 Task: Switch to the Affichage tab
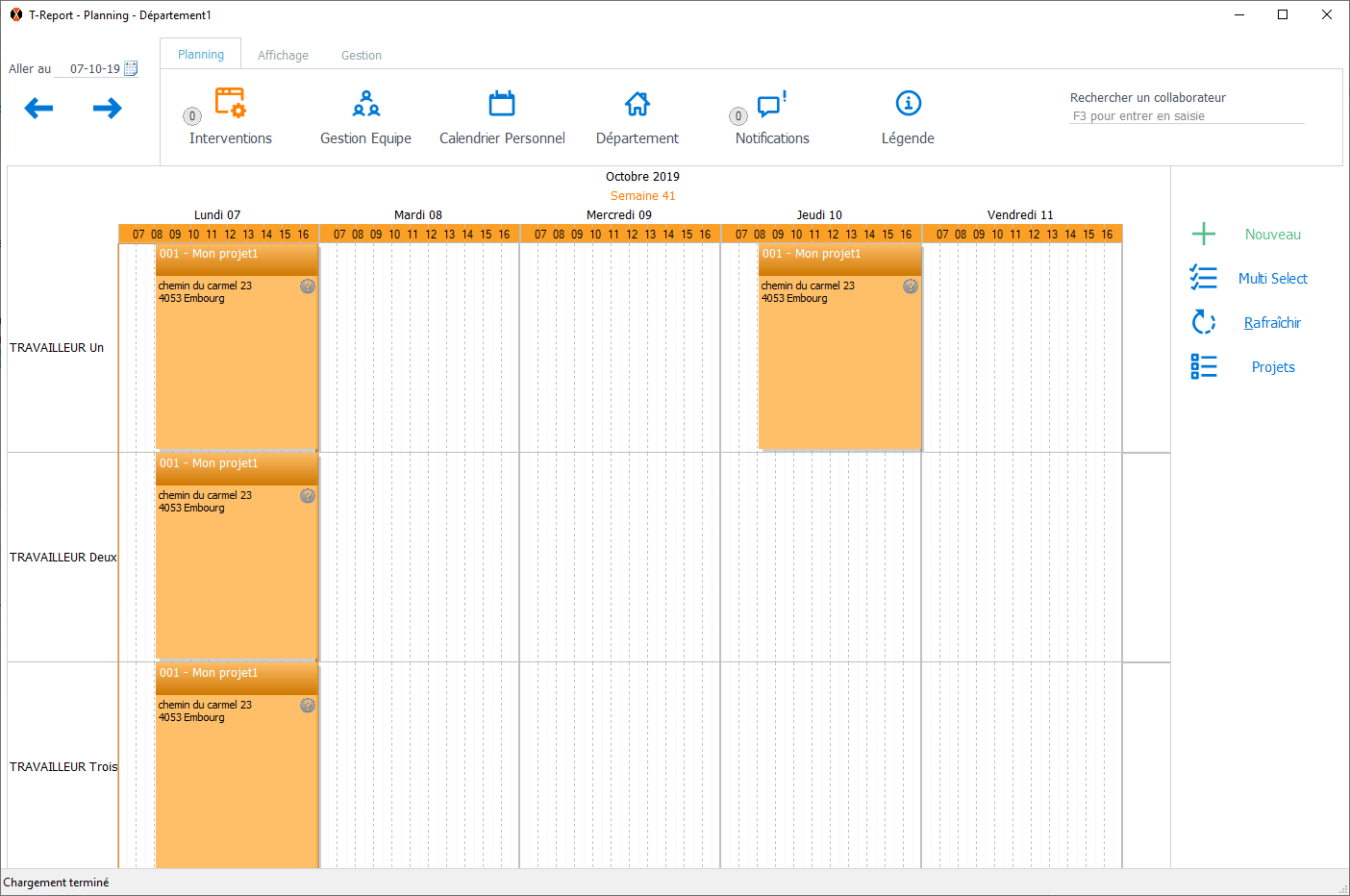coord(283,56)
